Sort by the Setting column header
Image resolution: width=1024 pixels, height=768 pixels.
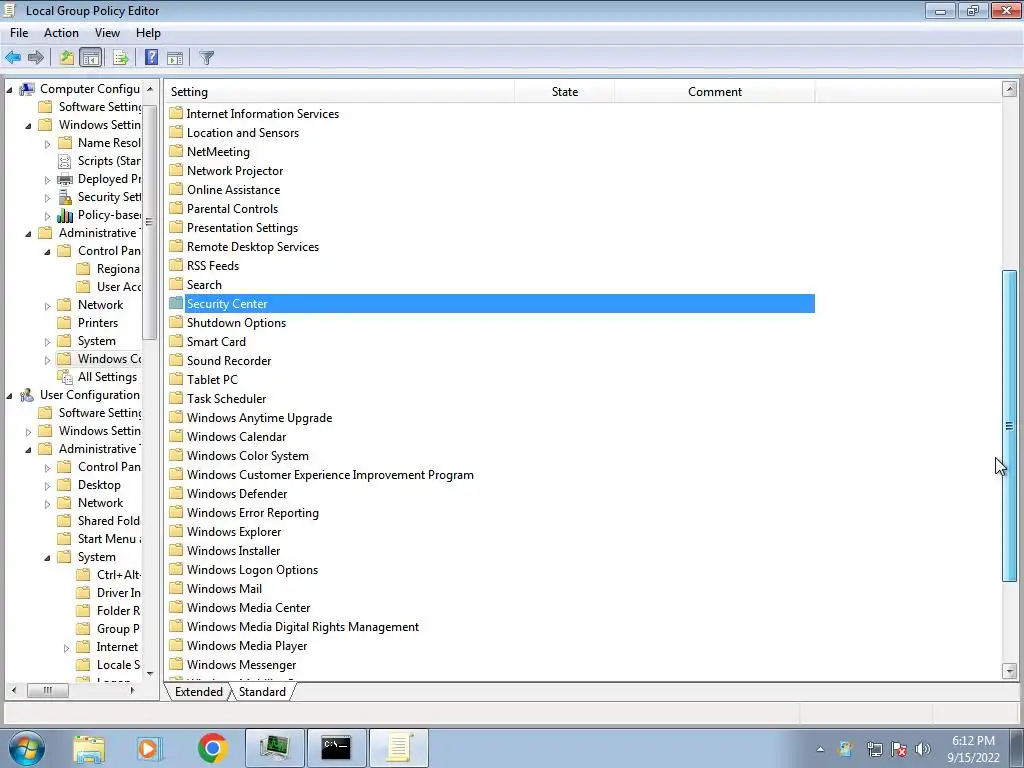(340, 91)
